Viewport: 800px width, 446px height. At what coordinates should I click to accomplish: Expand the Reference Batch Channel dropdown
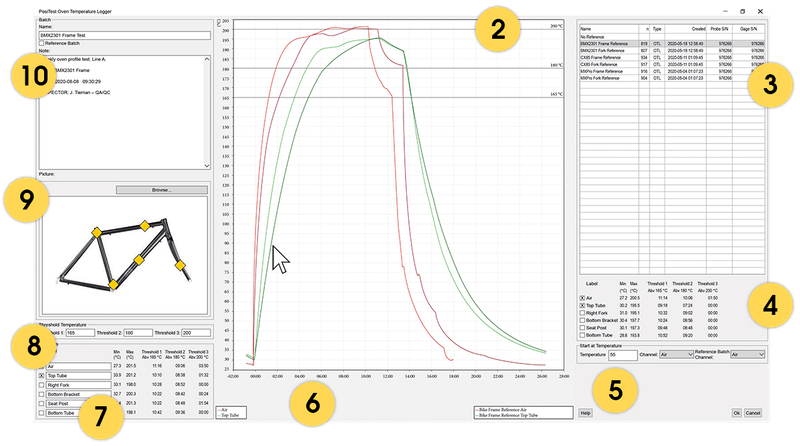tap(747, 354)
